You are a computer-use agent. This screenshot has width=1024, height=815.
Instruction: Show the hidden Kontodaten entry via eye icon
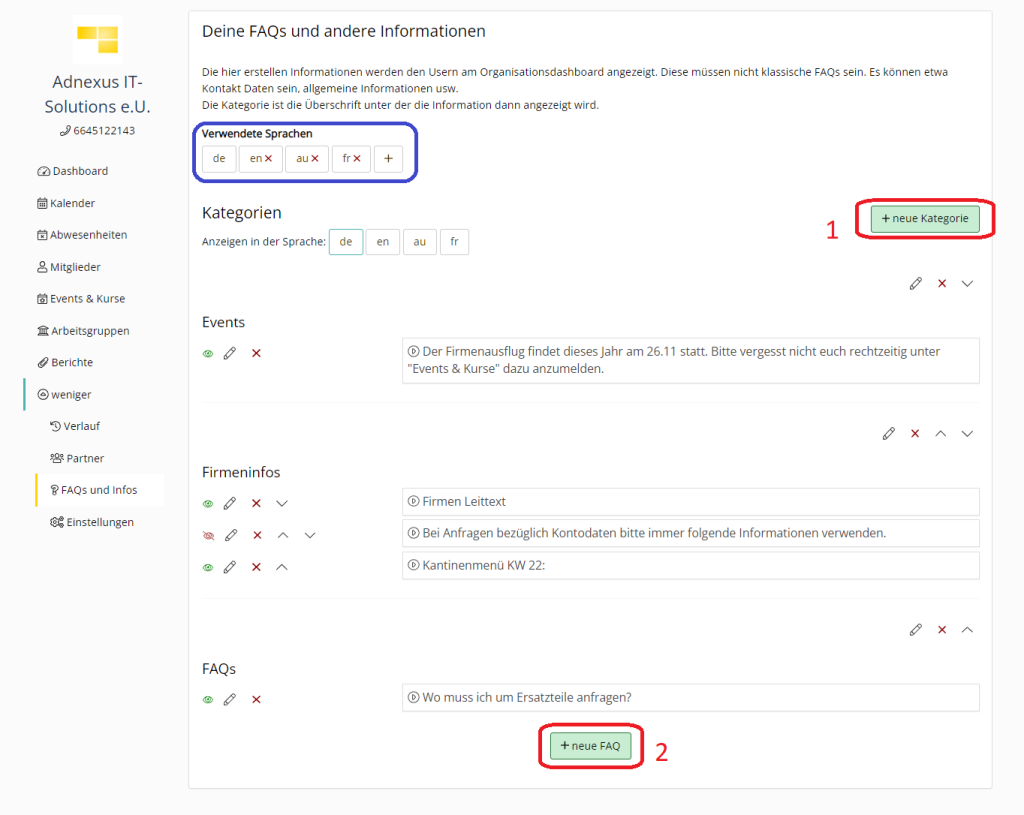point(208,535)
